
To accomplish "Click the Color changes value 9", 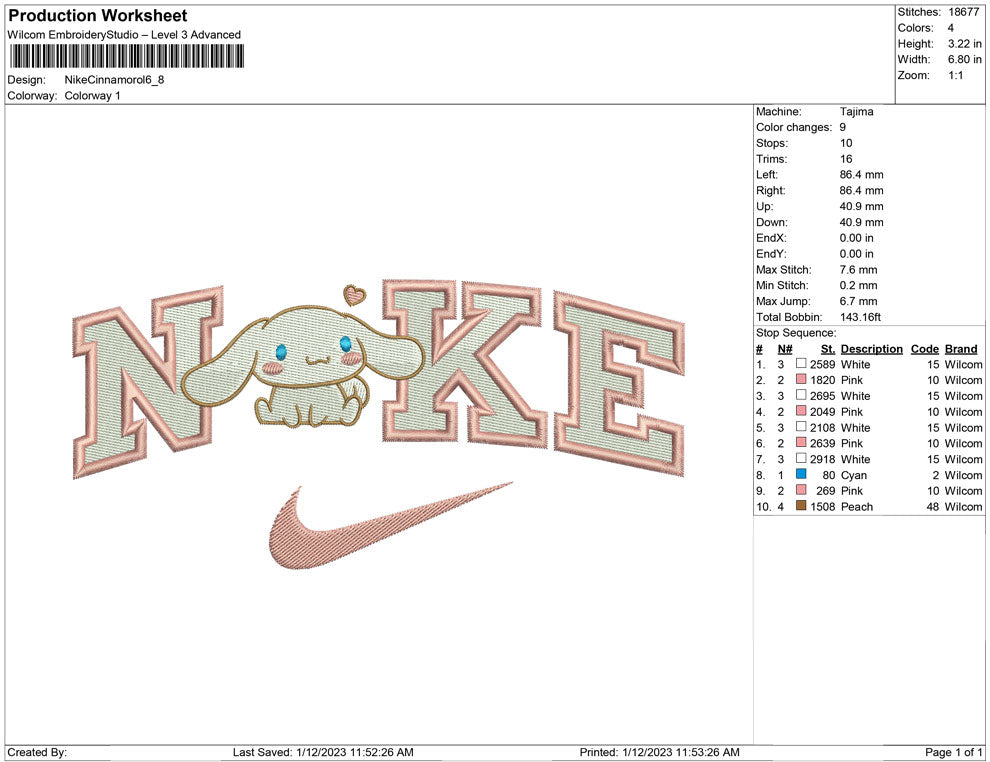I will pyautogui.click(x=843, y=128).
